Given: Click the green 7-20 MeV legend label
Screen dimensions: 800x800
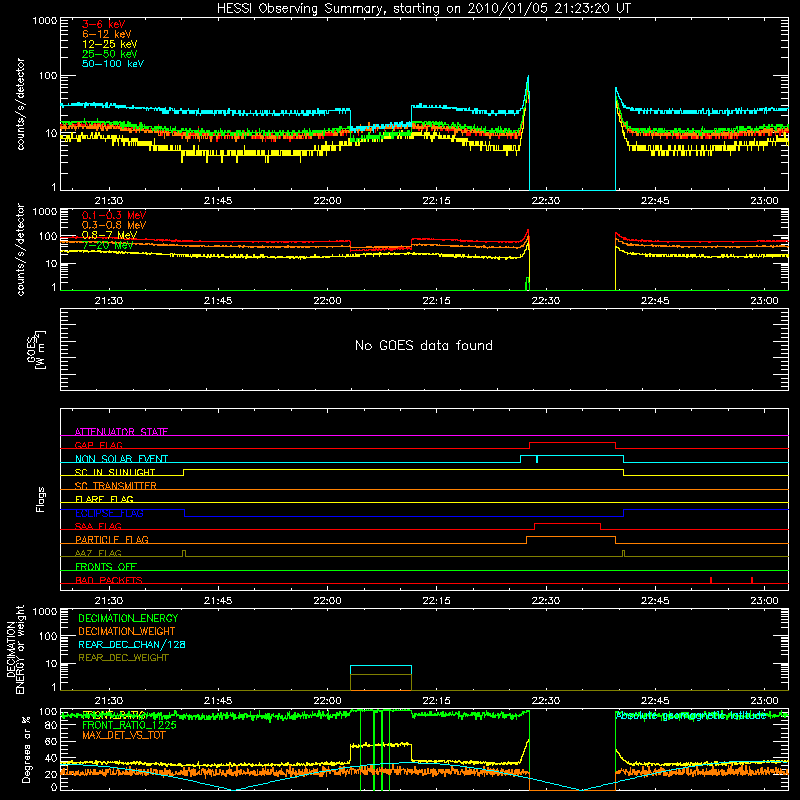Looking at the screenshot, I should click(x=107, y=245).
